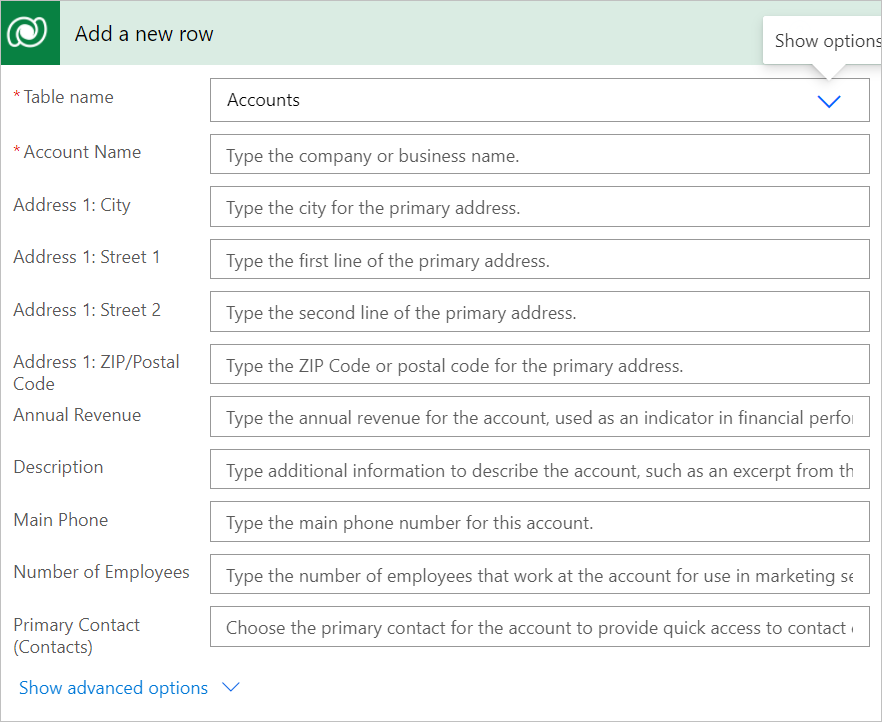Click inside the Description field

540,469
